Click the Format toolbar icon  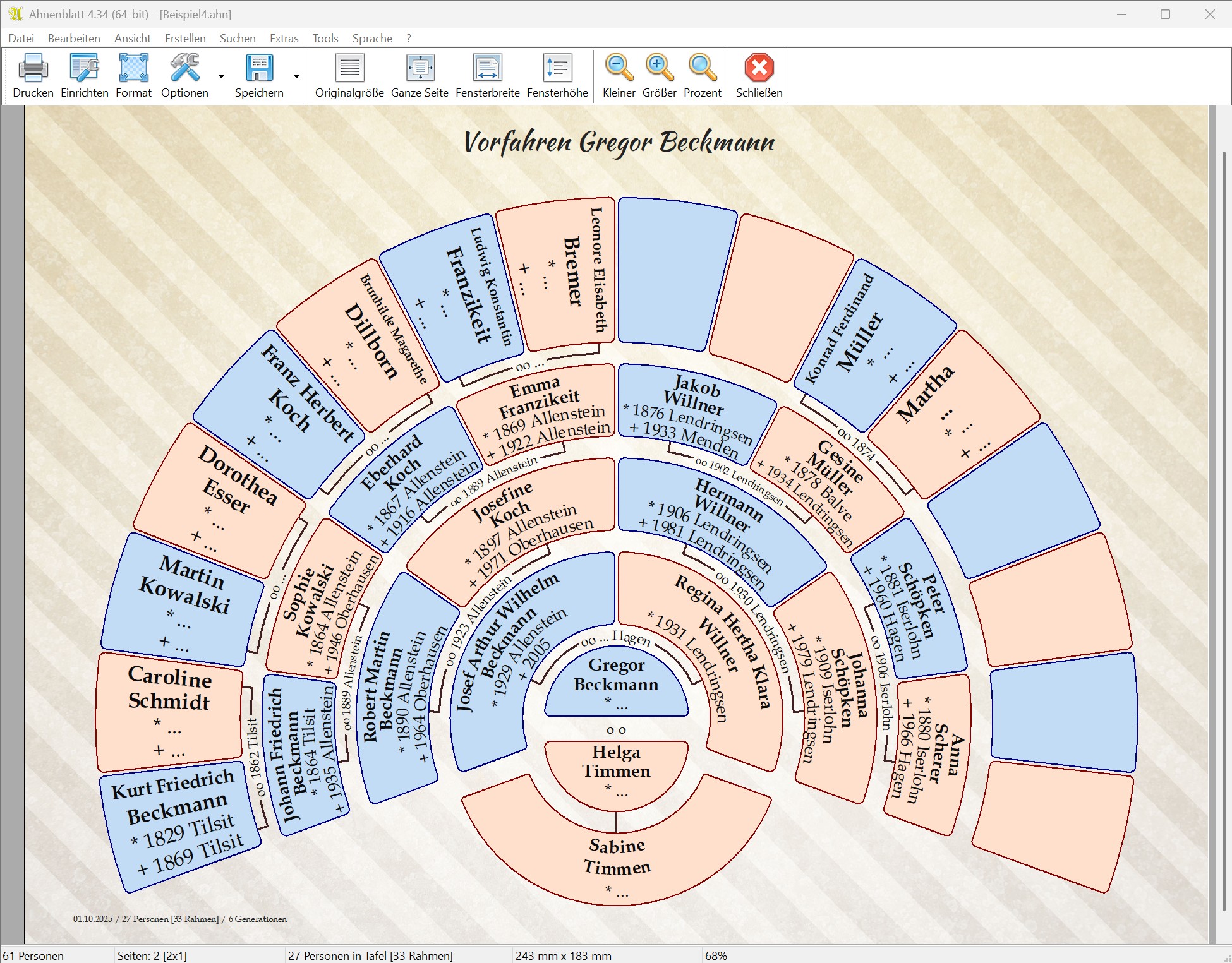coord(133,68)
